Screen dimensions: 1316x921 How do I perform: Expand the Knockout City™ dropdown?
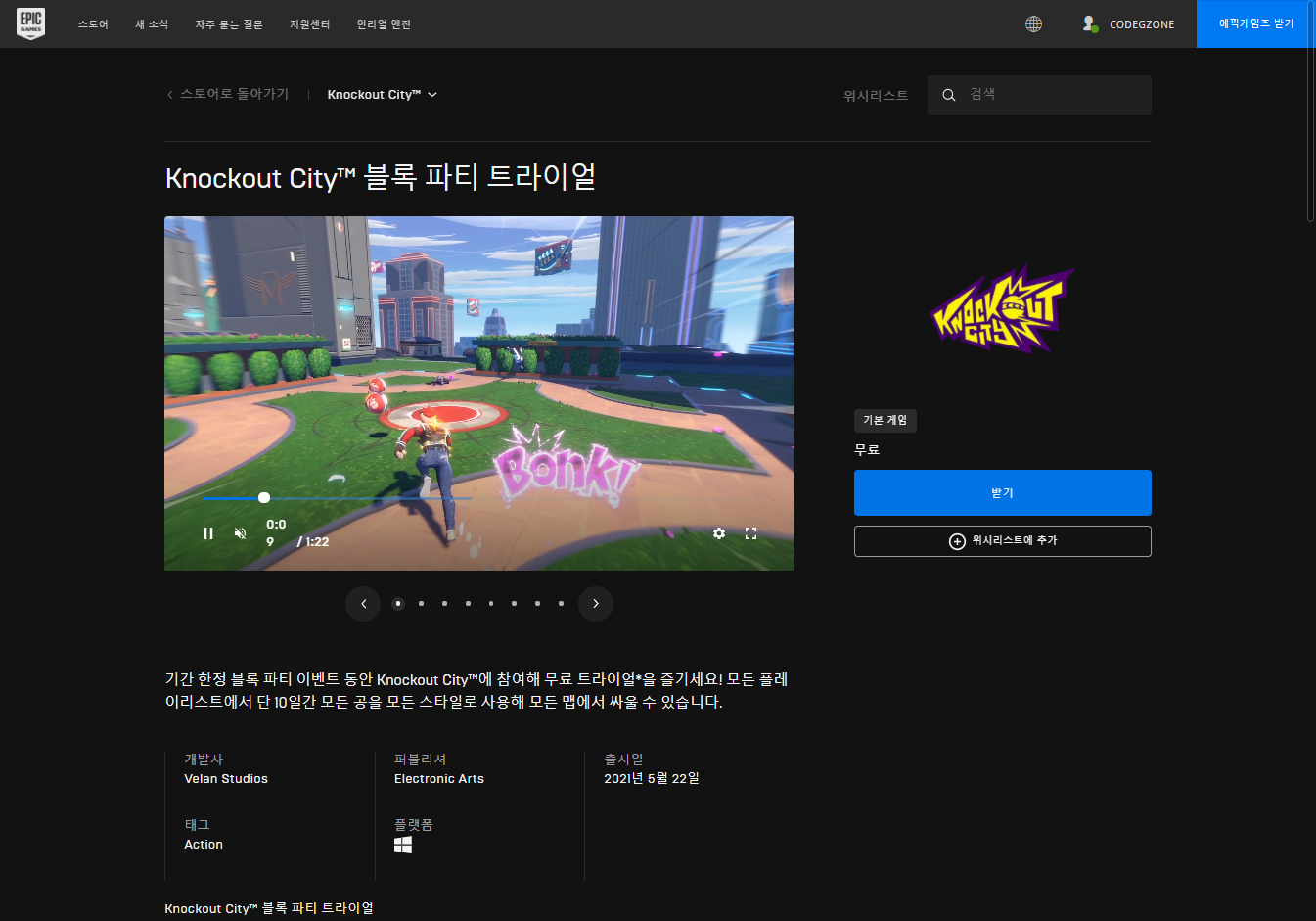point(383,95)
